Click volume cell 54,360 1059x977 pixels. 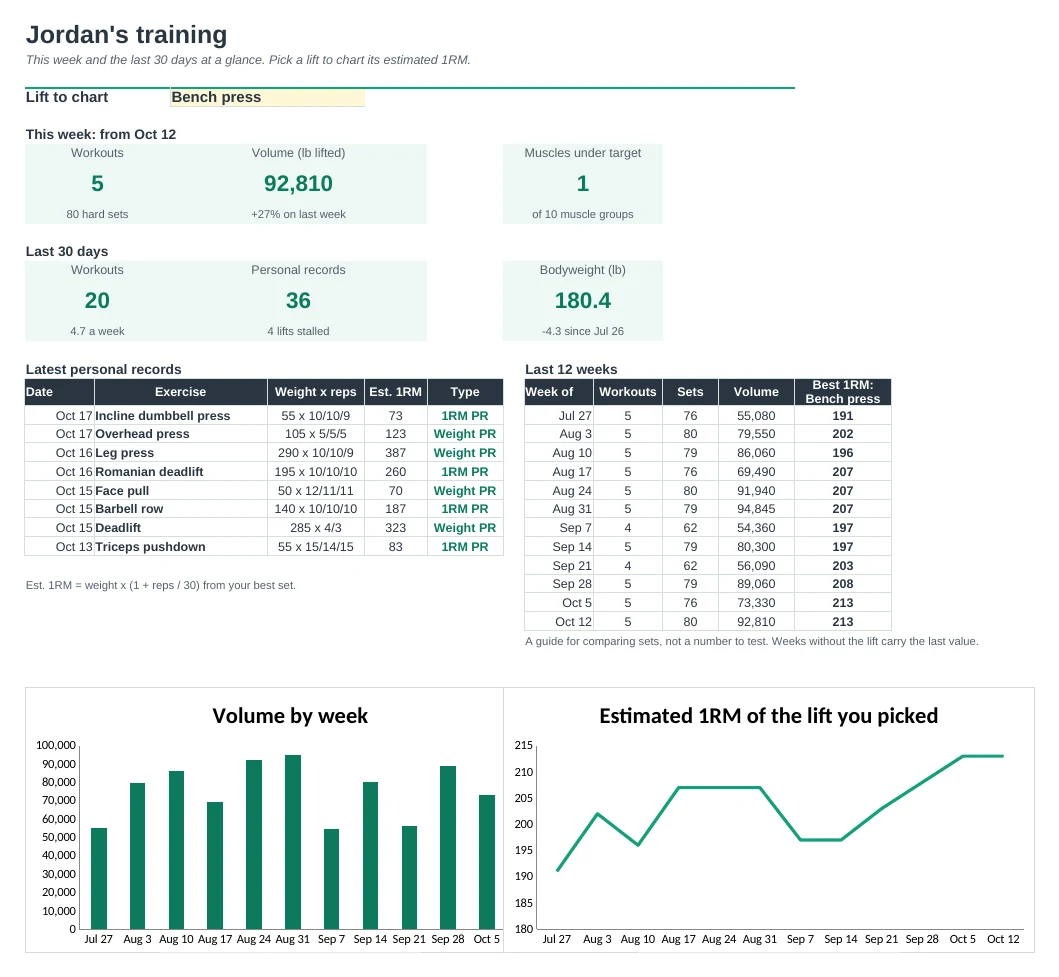coord(756,528)
